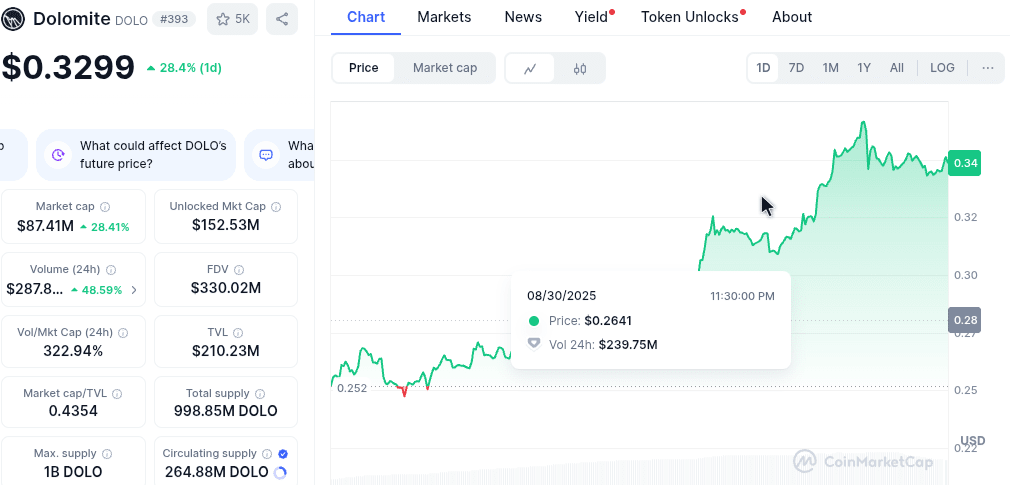
Task: Add DOLO to watchlist with star button
Action: click(x=233, y=19)
